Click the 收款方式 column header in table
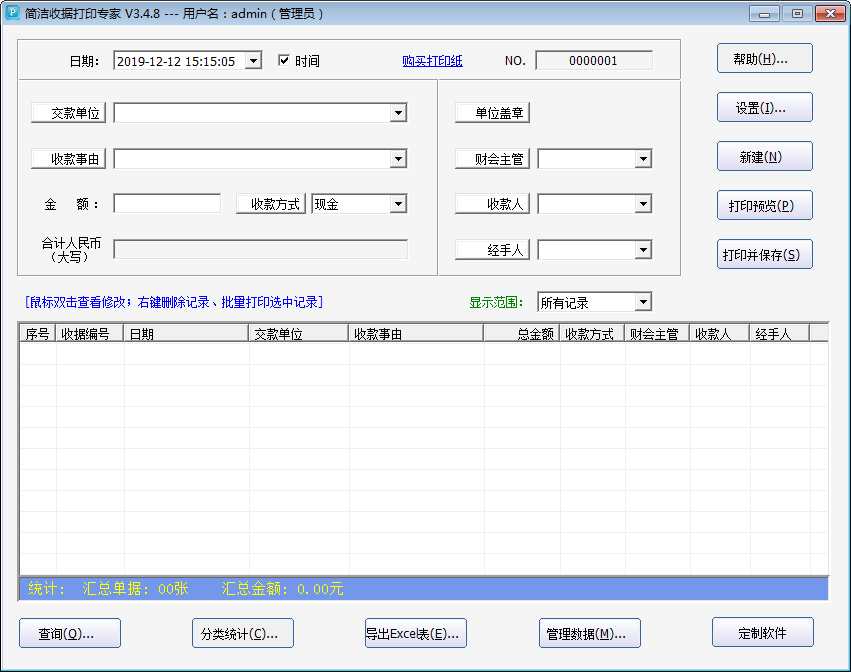 pyautogui.click(x=592, y=333)
